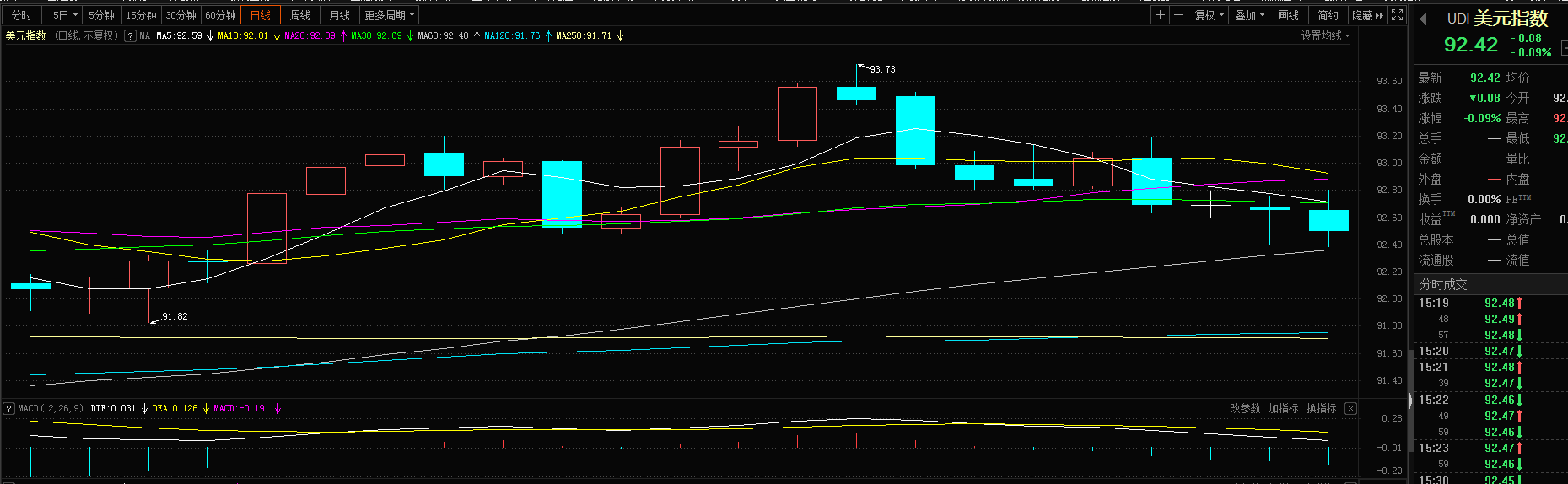Screen dimensions: 1568x484
Task: Click the zoom out minus icon
Action: click(1178, 15)
